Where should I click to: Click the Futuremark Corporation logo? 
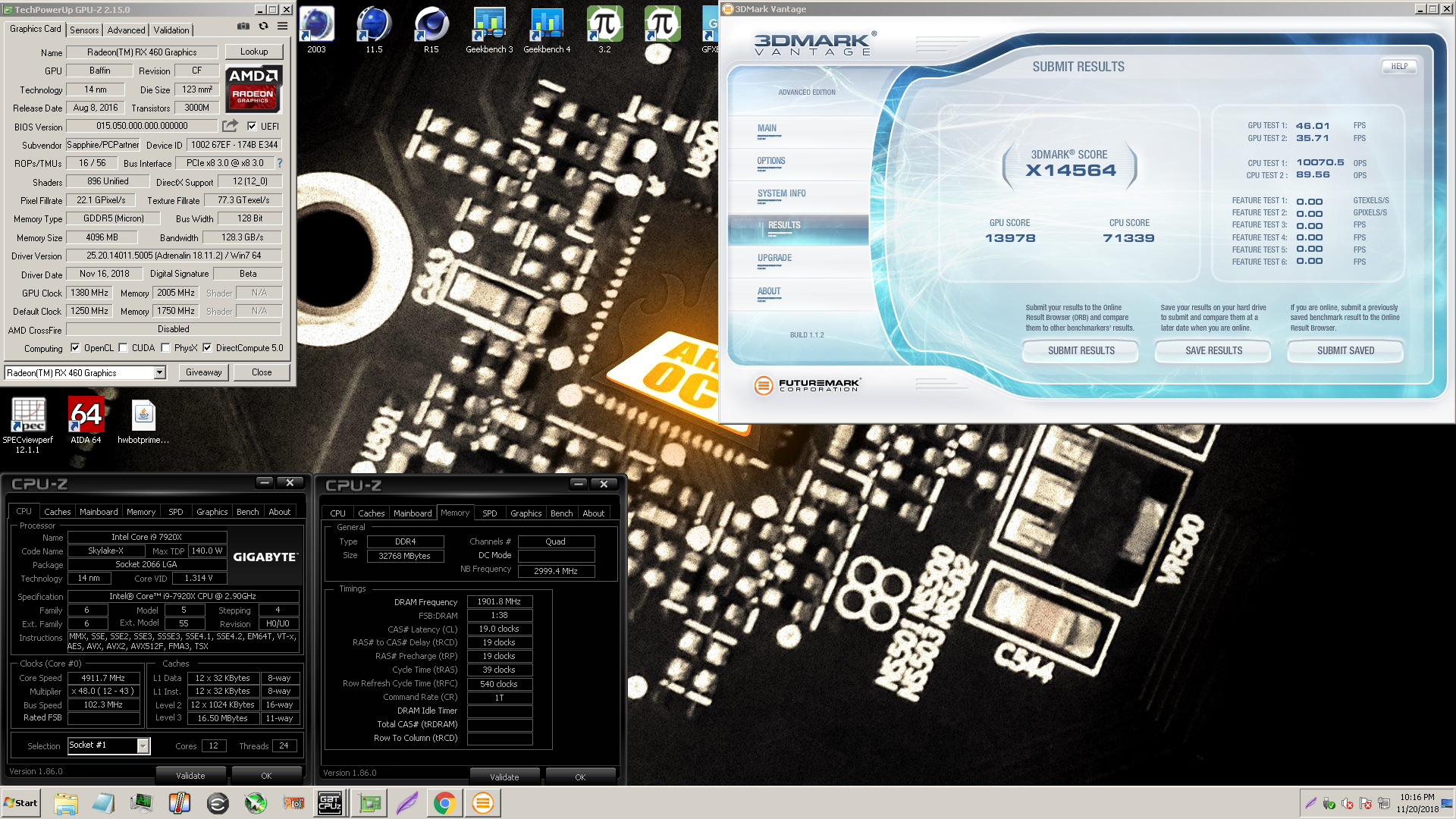click(x=808, y=385)
